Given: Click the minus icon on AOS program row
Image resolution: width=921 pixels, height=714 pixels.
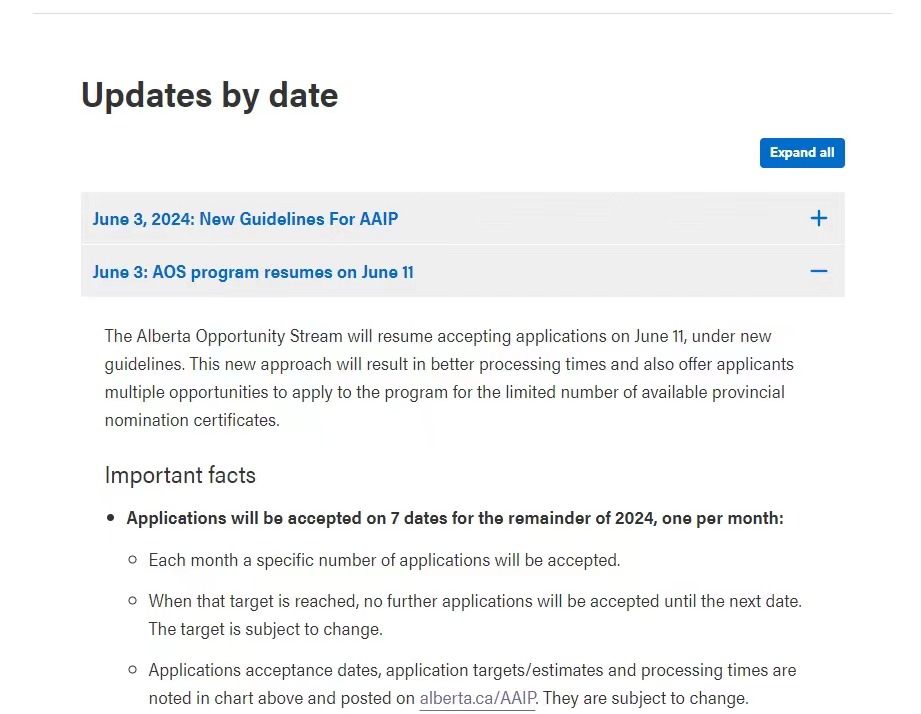Looking at the screenshot, I should click(818, 271).
